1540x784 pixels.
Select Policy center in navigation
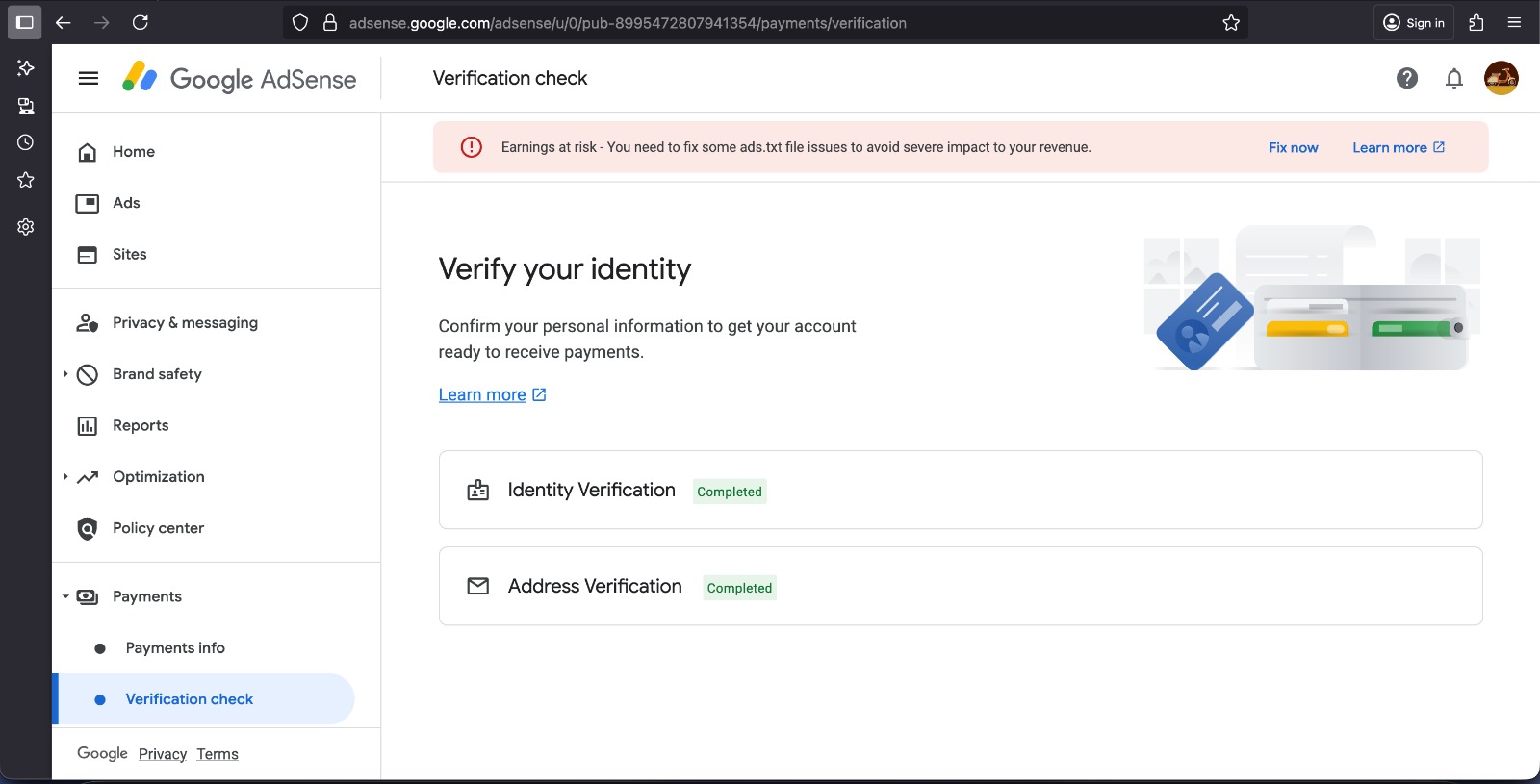158,528
